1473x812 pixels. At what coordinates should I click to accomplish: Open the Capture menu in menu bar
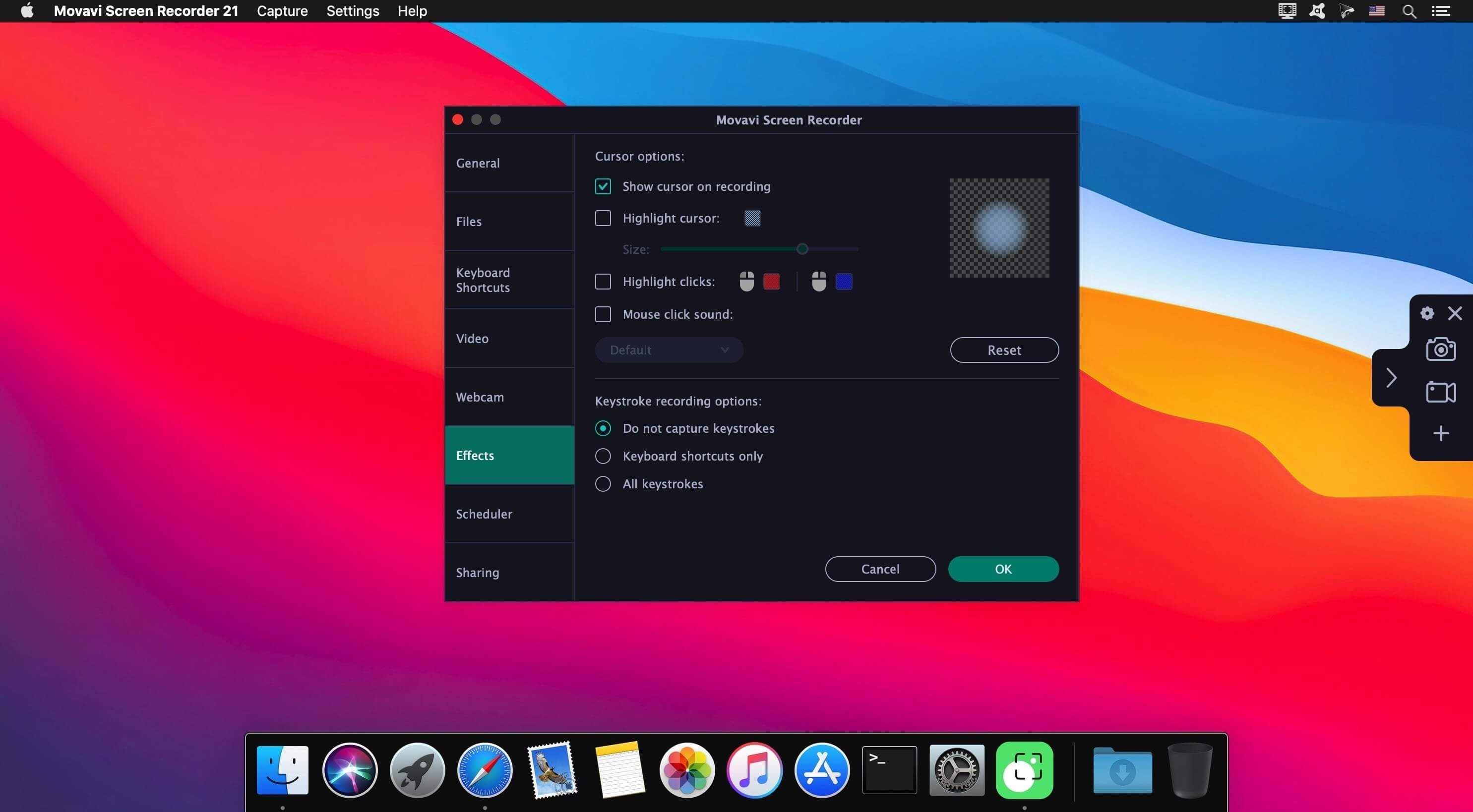coord(282,11)
